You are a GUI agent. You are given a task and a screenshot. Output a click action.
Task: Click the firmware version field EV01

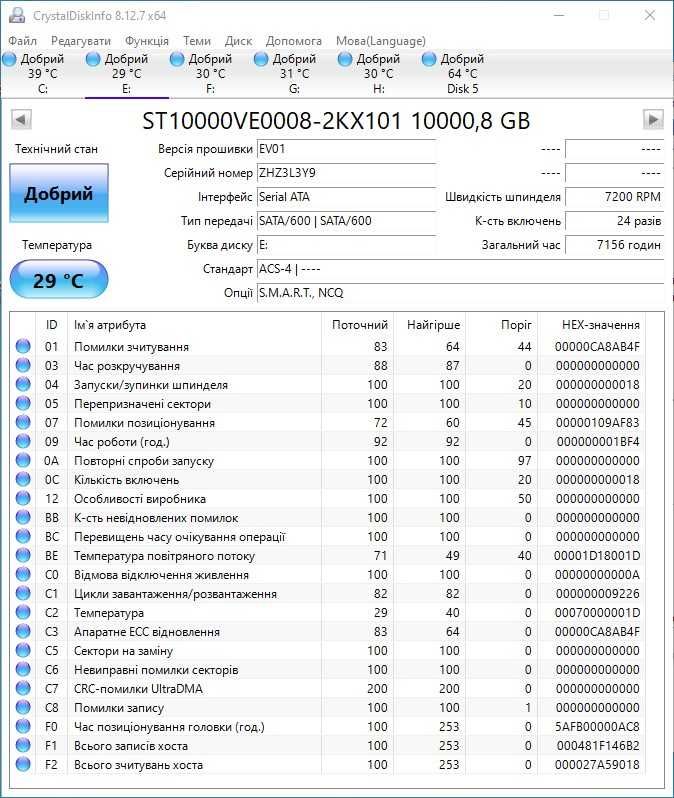tap(346, 149)
